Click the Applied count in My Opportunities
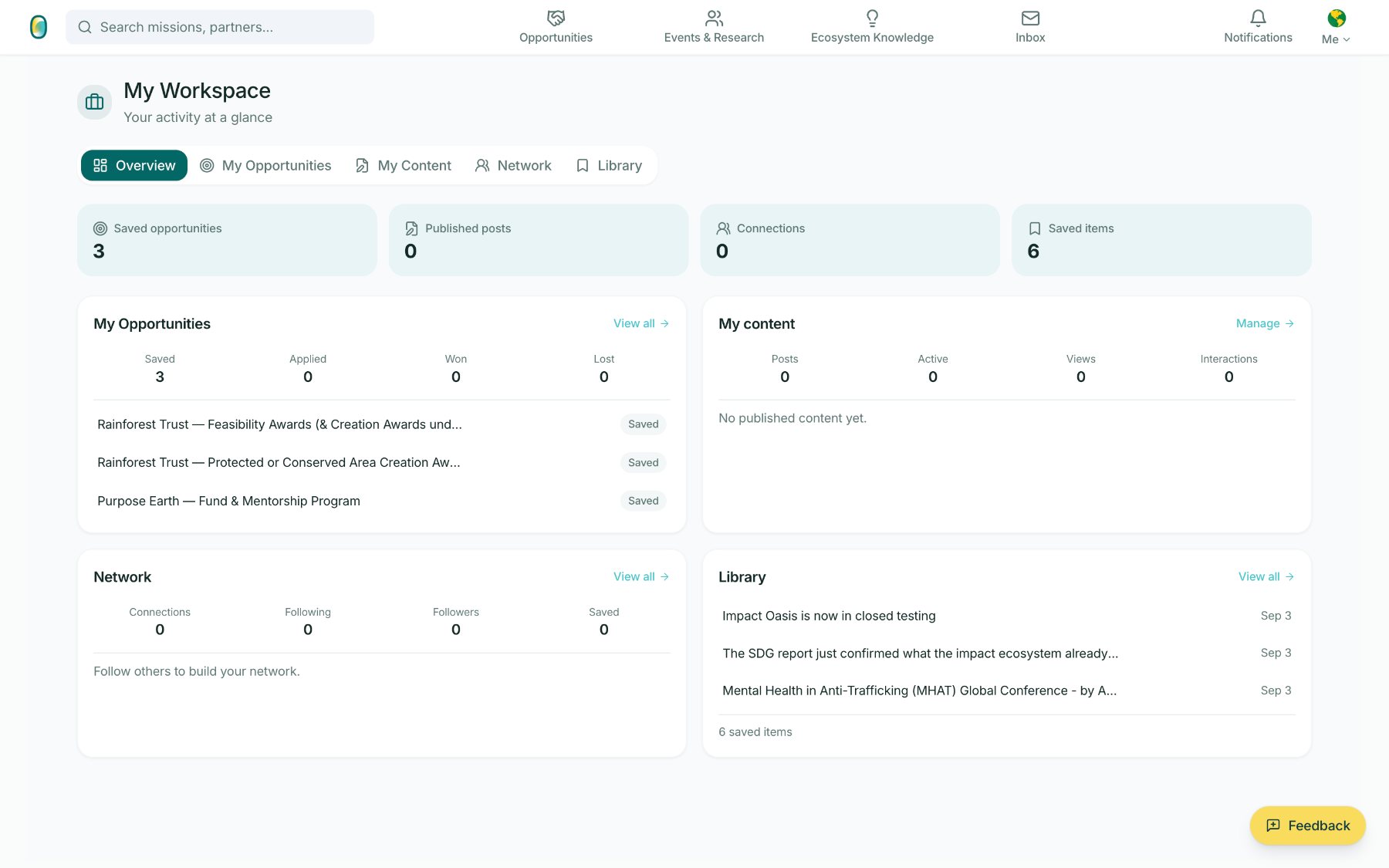 pos(308,377)
